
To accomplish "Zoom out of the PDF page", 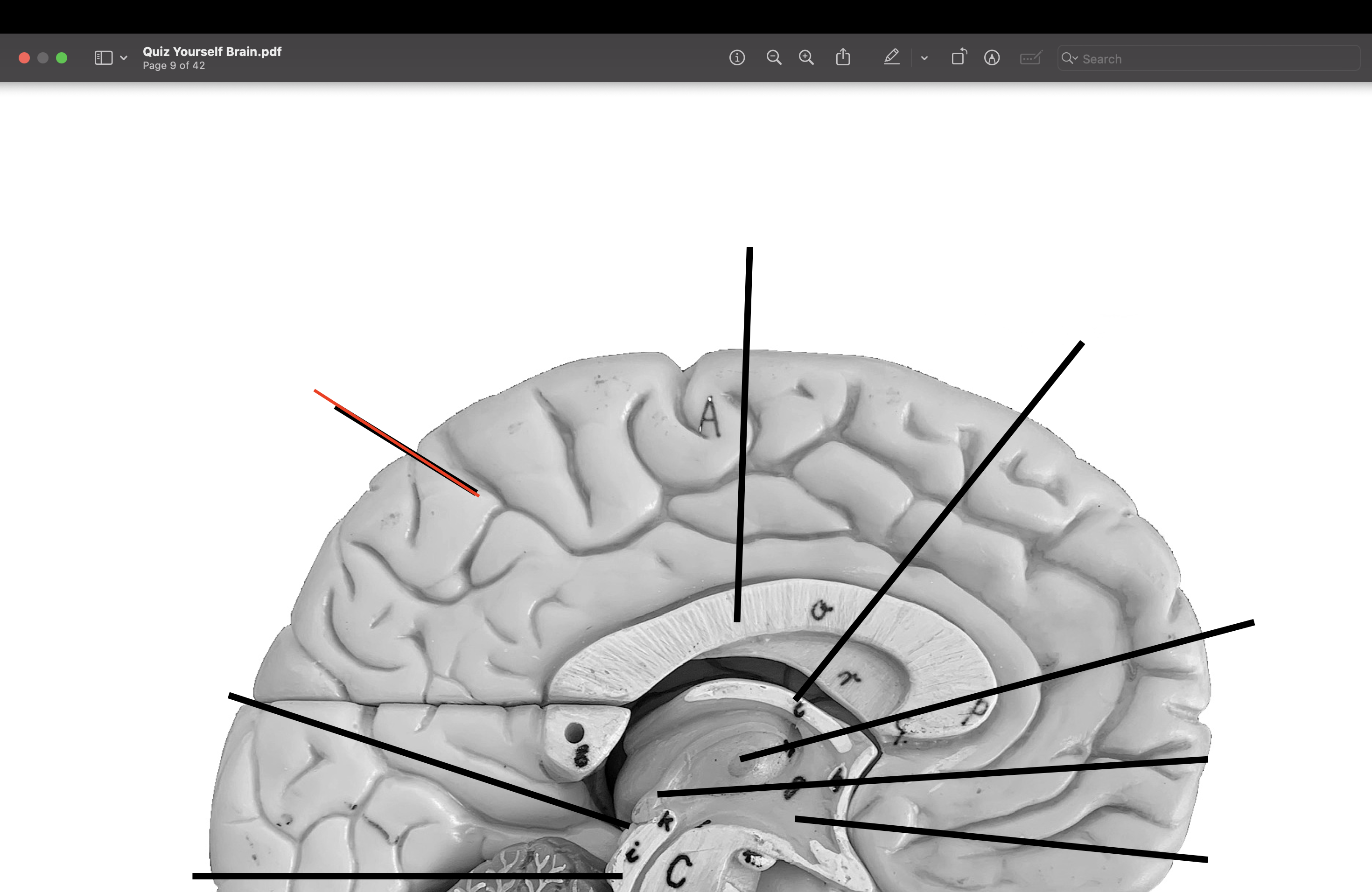I will [x=774, y=58].
